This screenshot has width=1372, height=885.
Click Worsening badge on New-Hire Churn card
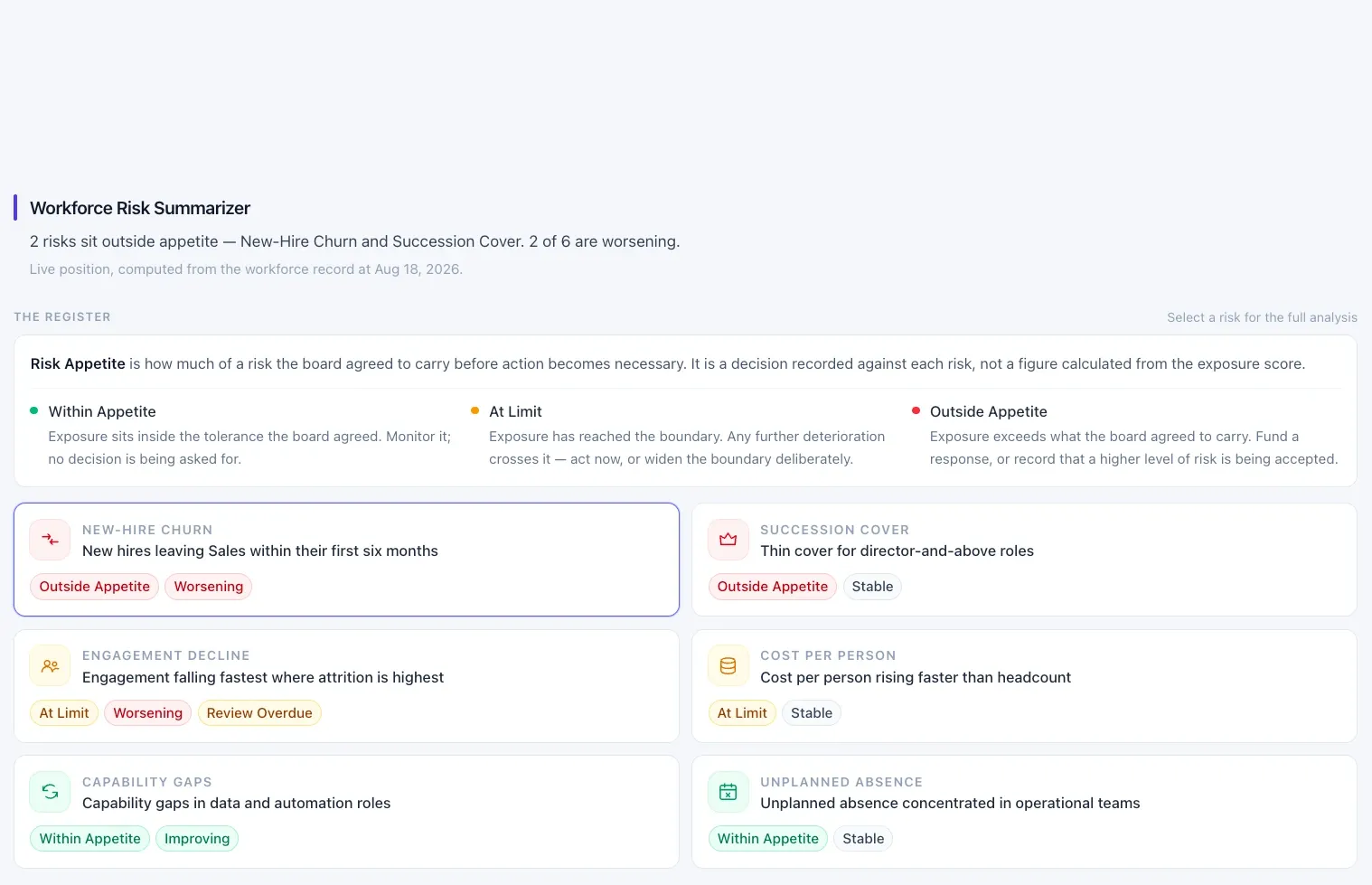click(x=209, y=587)
